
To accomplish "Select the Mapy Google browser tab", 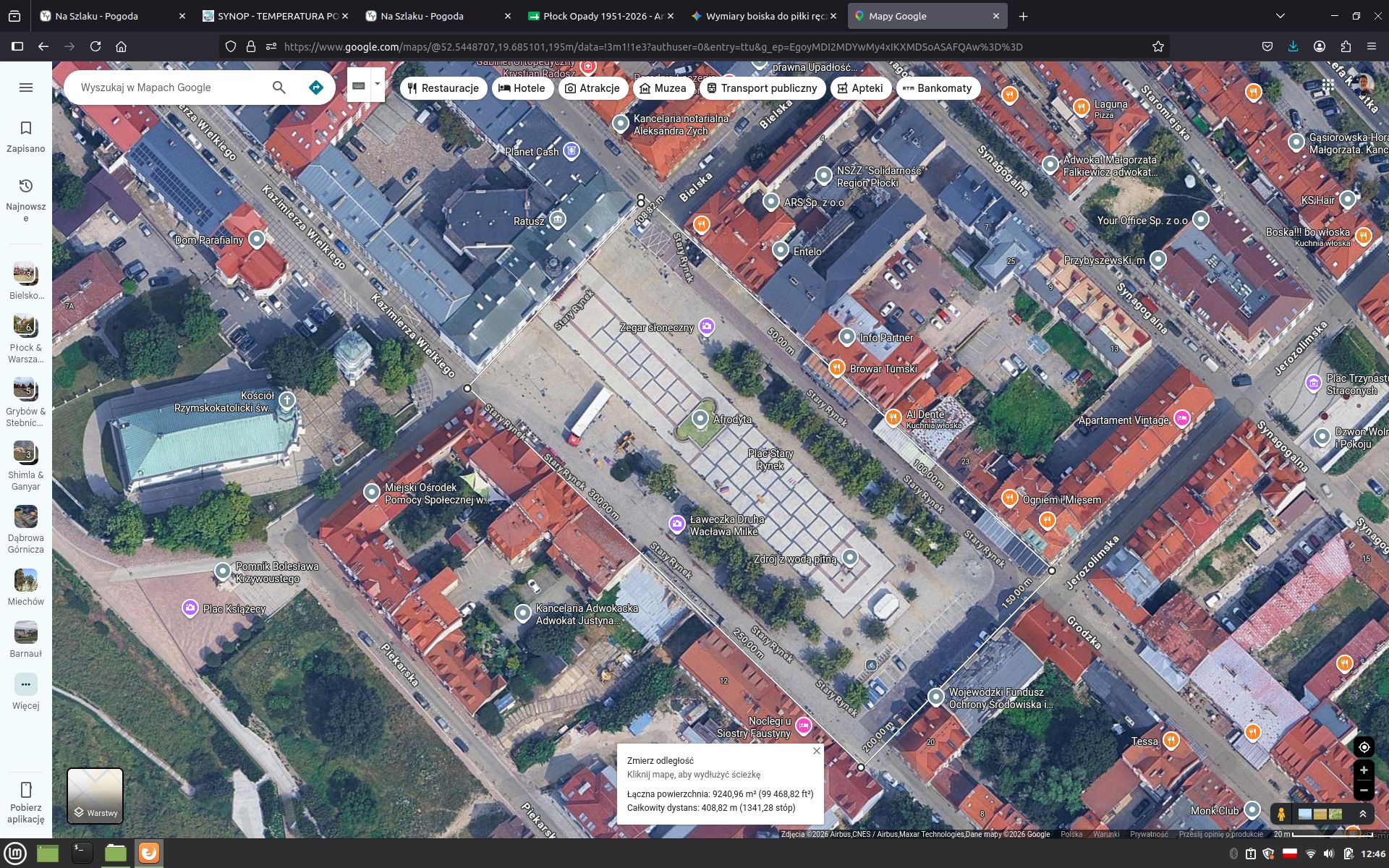I will pyautogui.click(x=927, y=16).
